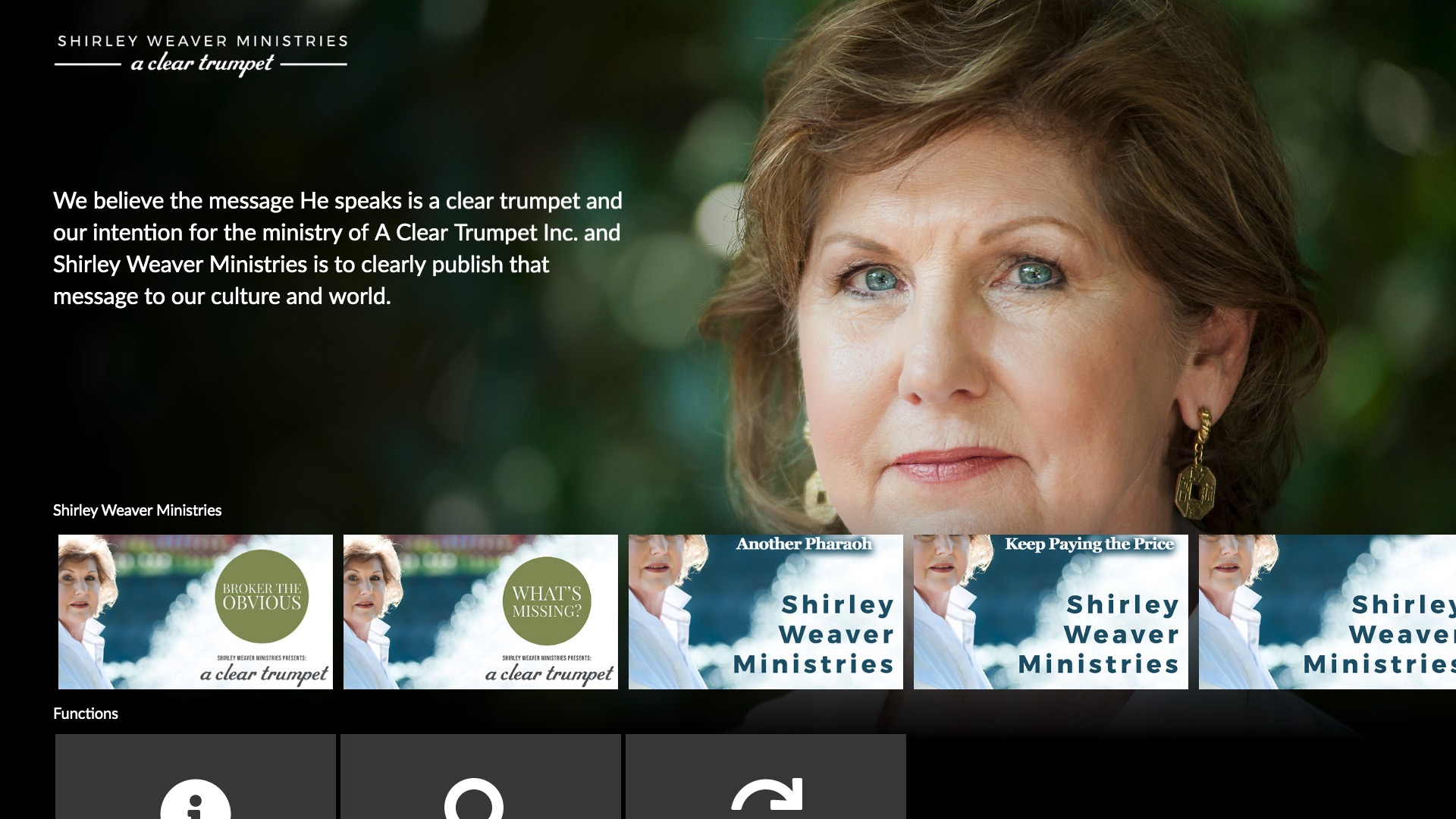1456x819 pixels.
Task: Select the "Shirley Weaver Ministries" row heading
Action: pyautogui.click(x=137, y=510)
